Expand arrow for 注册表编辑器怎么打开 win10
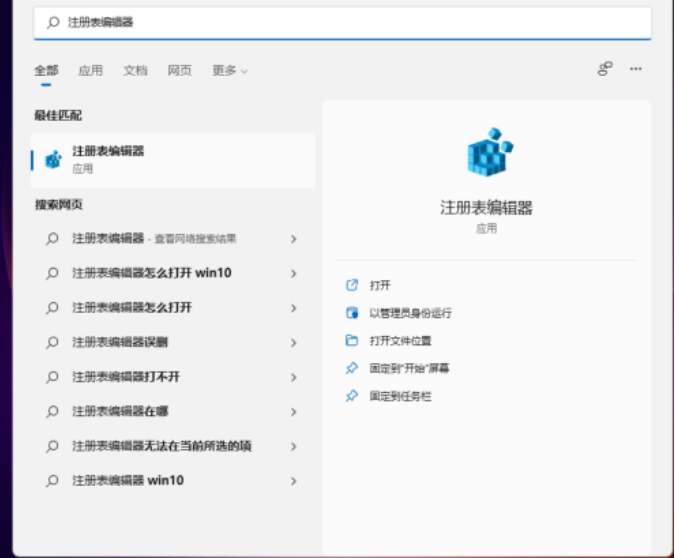This screenshot has height=558, width=675. [x=293, y=273]
